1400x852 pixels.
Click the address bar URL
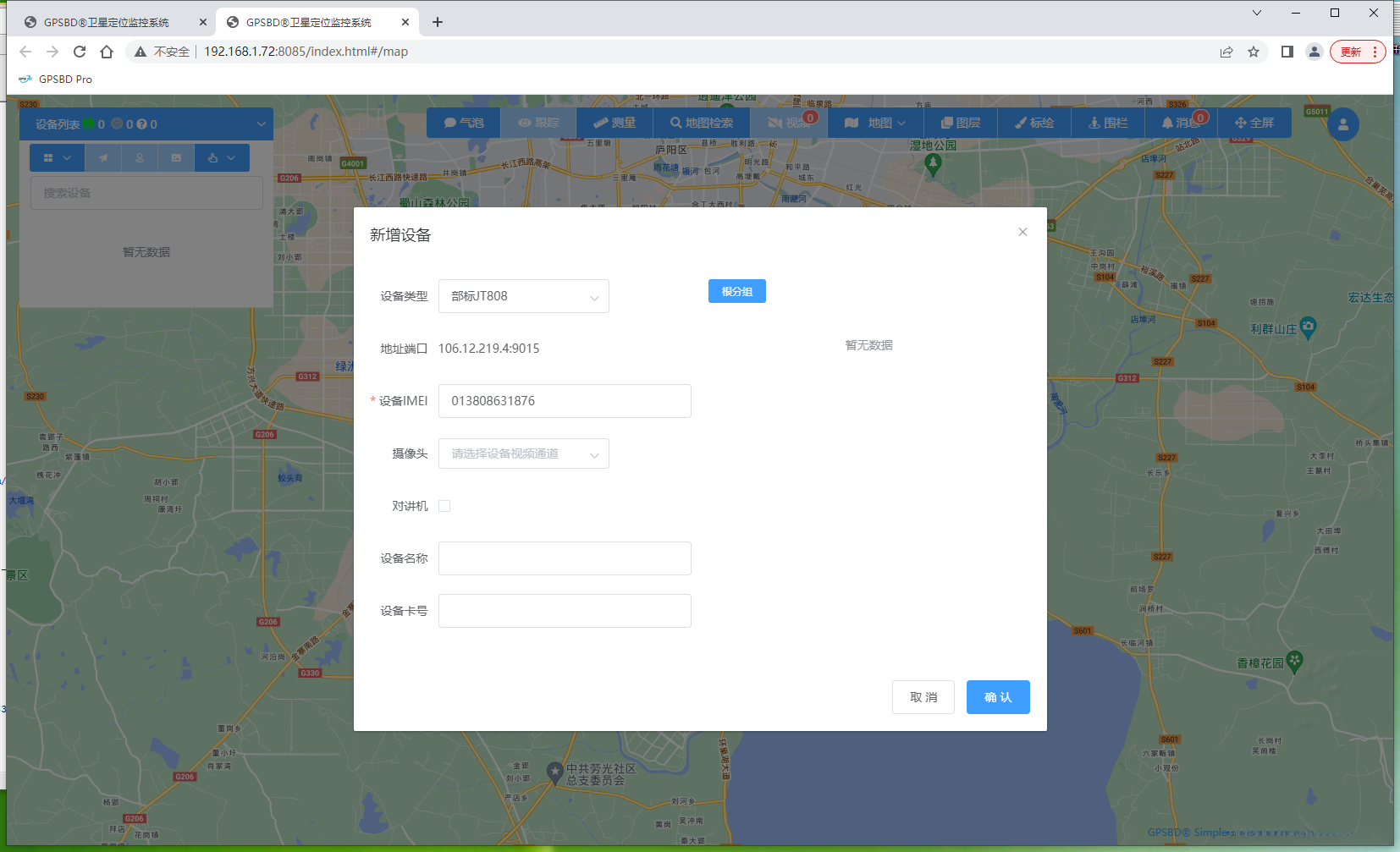[x=306, y=52]
